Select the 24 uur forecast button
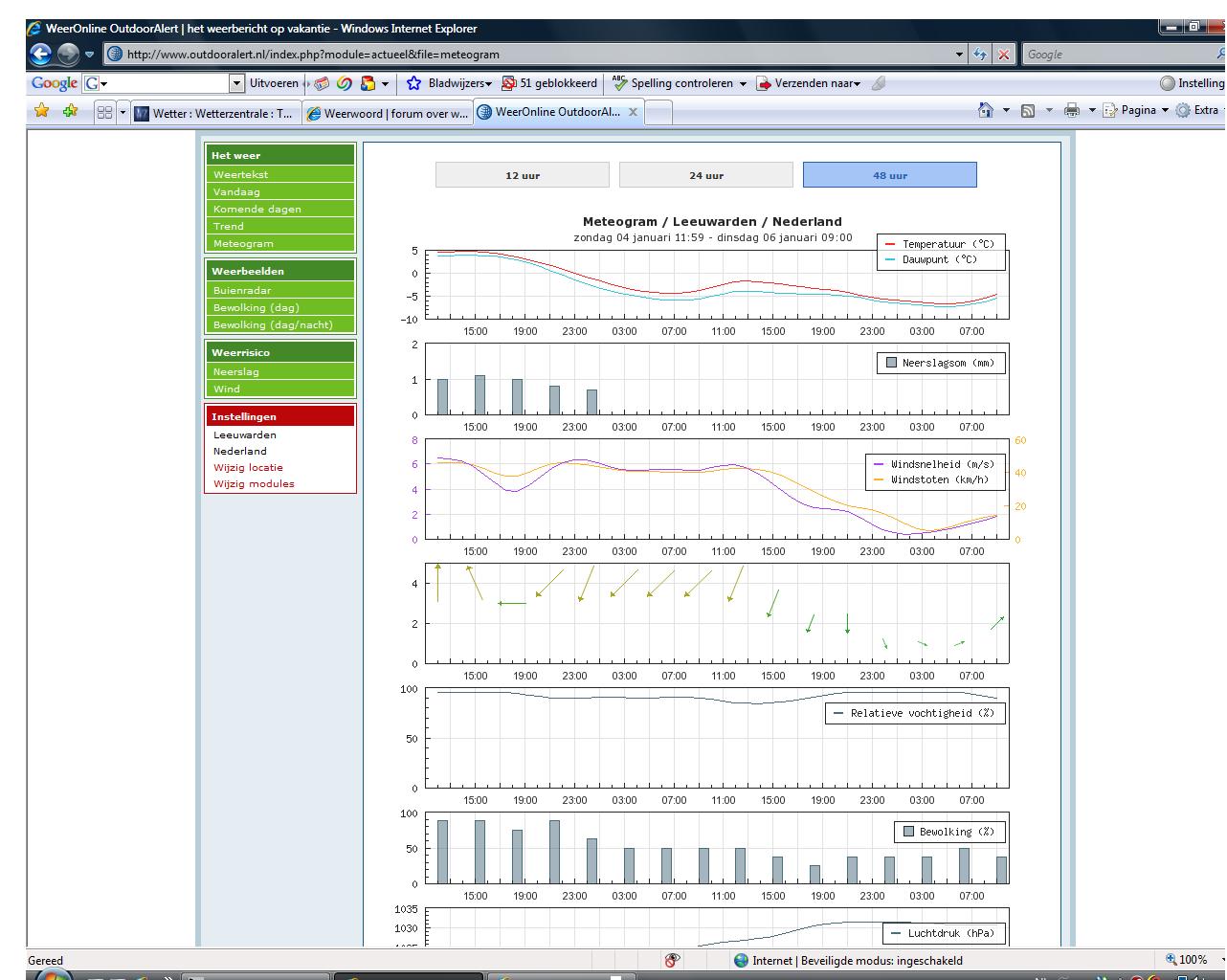The width and height of the screenshot is (1227, 980). click(x=706, y=175)
